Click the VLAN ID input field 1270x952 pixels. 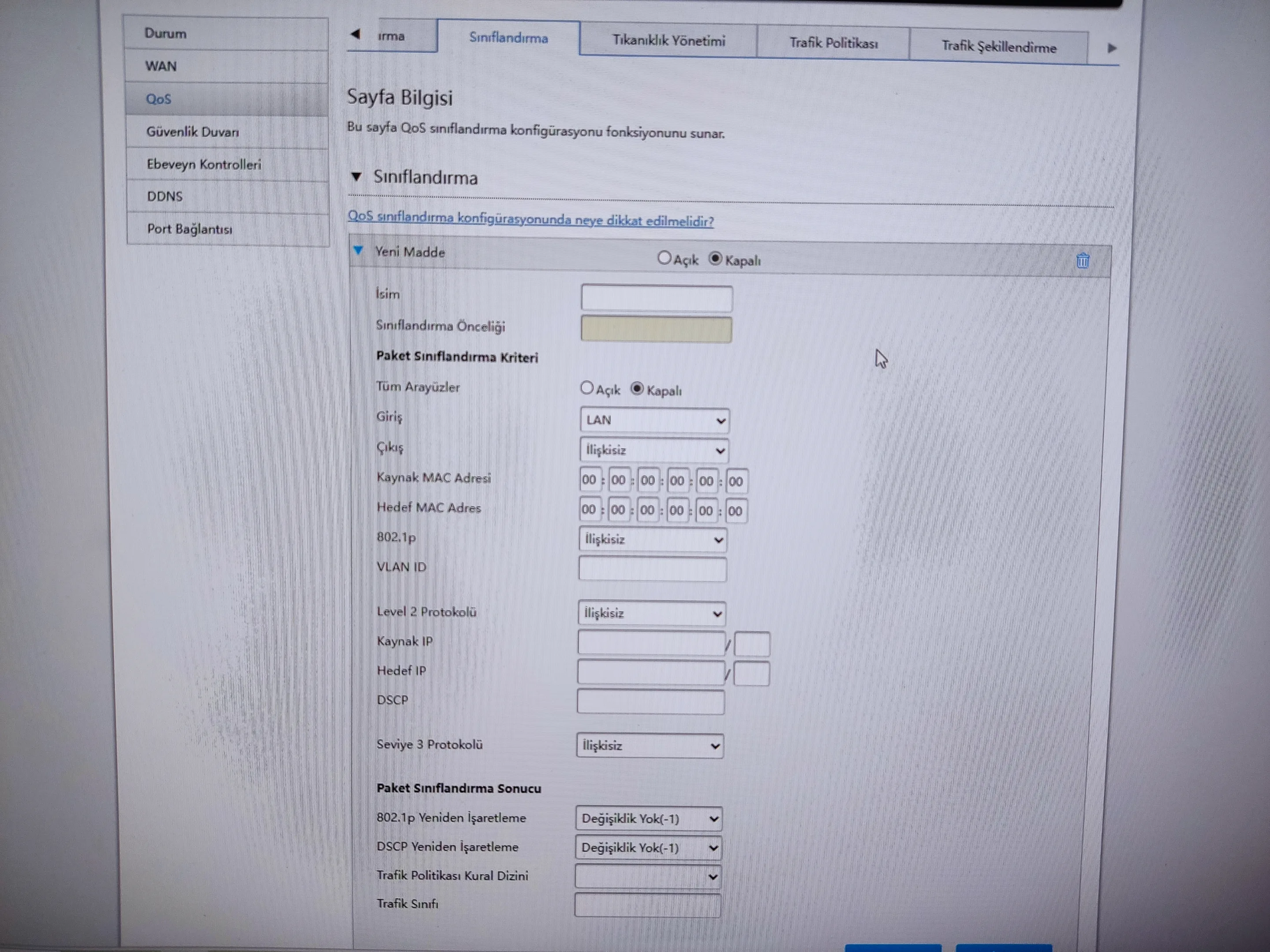(652, 569)
